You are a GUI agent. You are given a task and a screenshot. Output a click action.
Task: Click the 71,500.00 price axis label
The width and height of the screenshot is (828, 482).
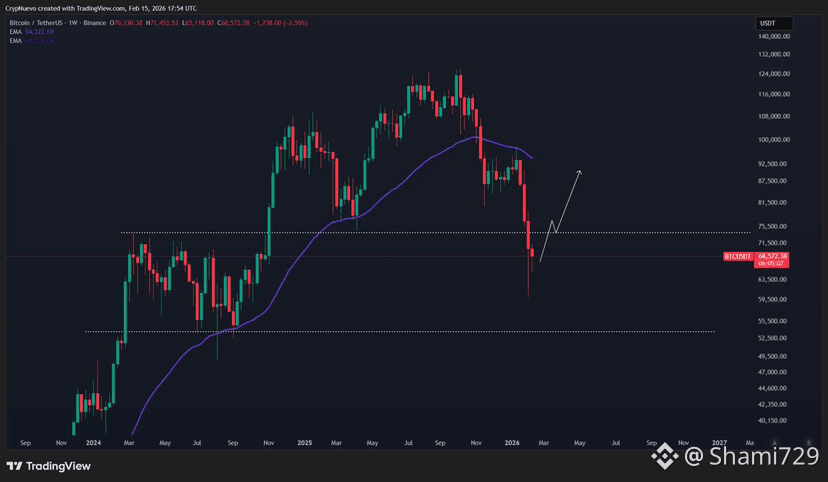point(775,243)
